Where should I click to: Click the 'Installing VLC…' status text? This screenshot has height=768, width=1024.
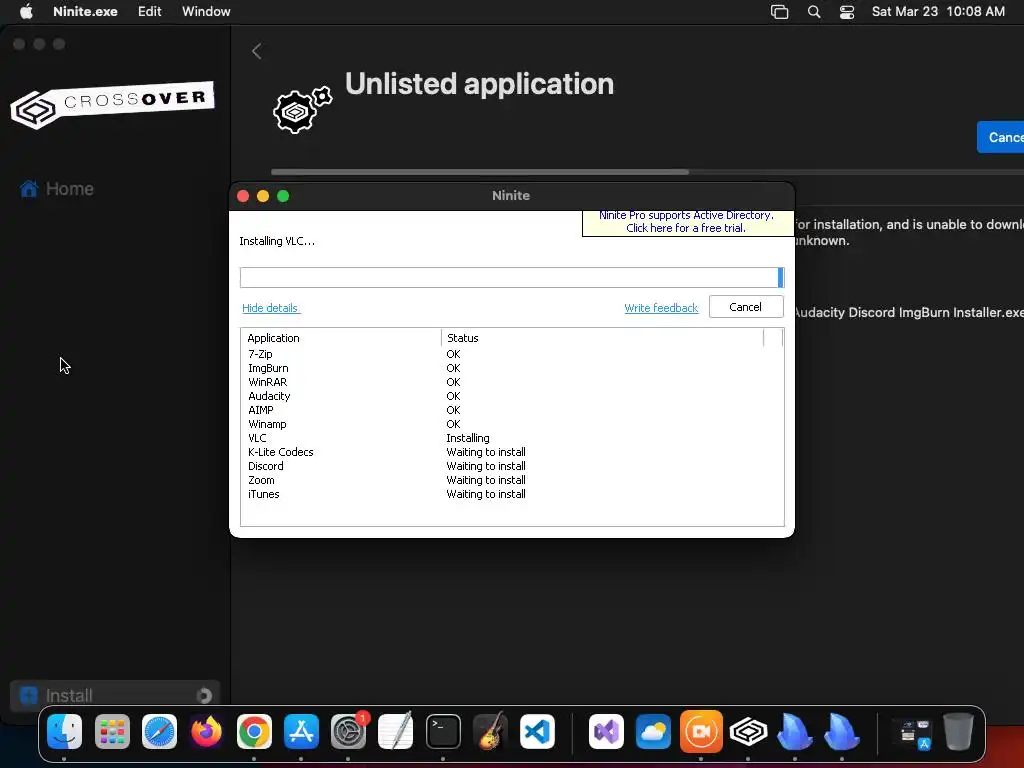pyautogui.click(x=277, y=241)
